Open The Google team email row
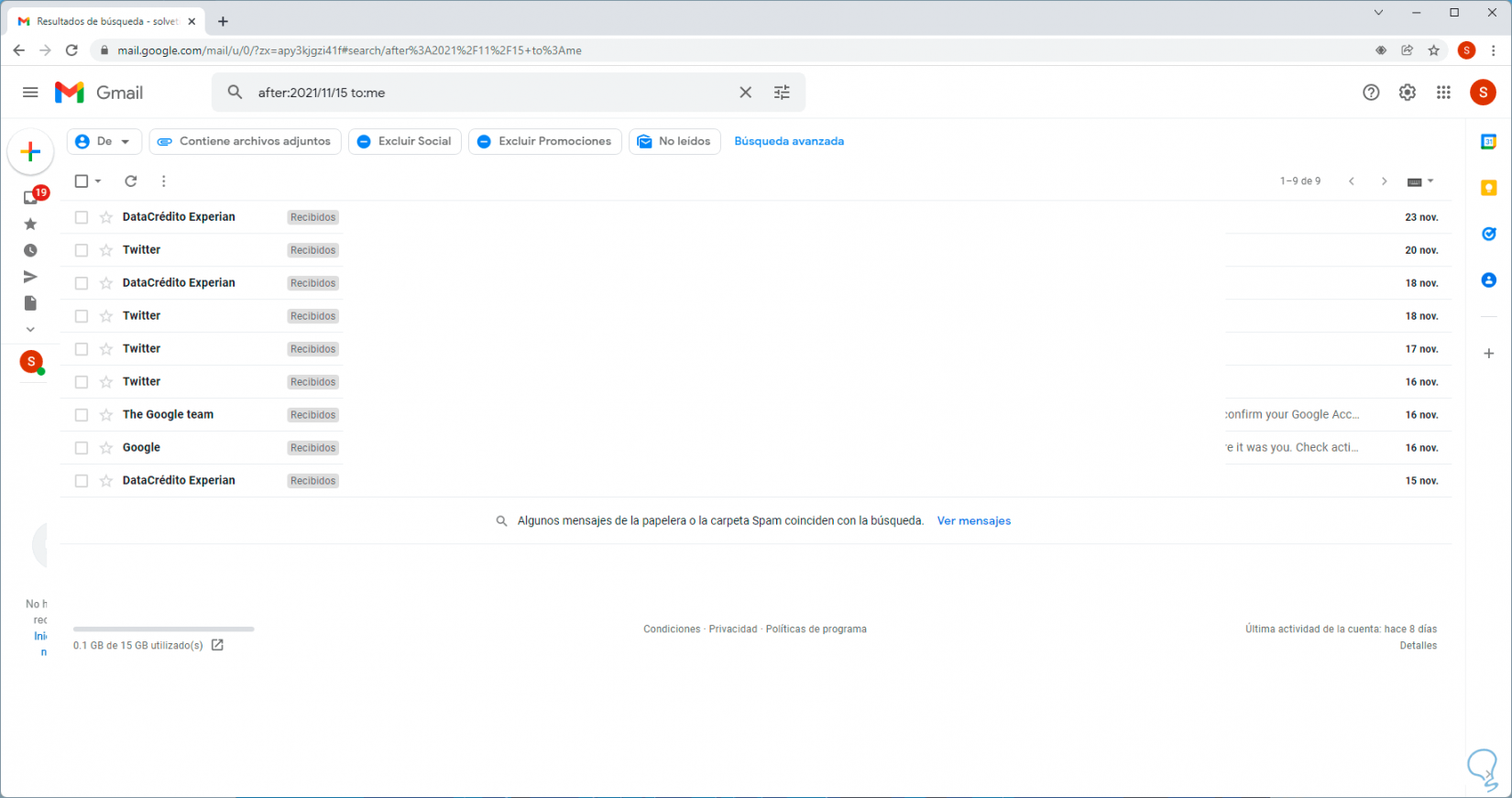This screenshot has height=798, width=1512. pos(756,415)
